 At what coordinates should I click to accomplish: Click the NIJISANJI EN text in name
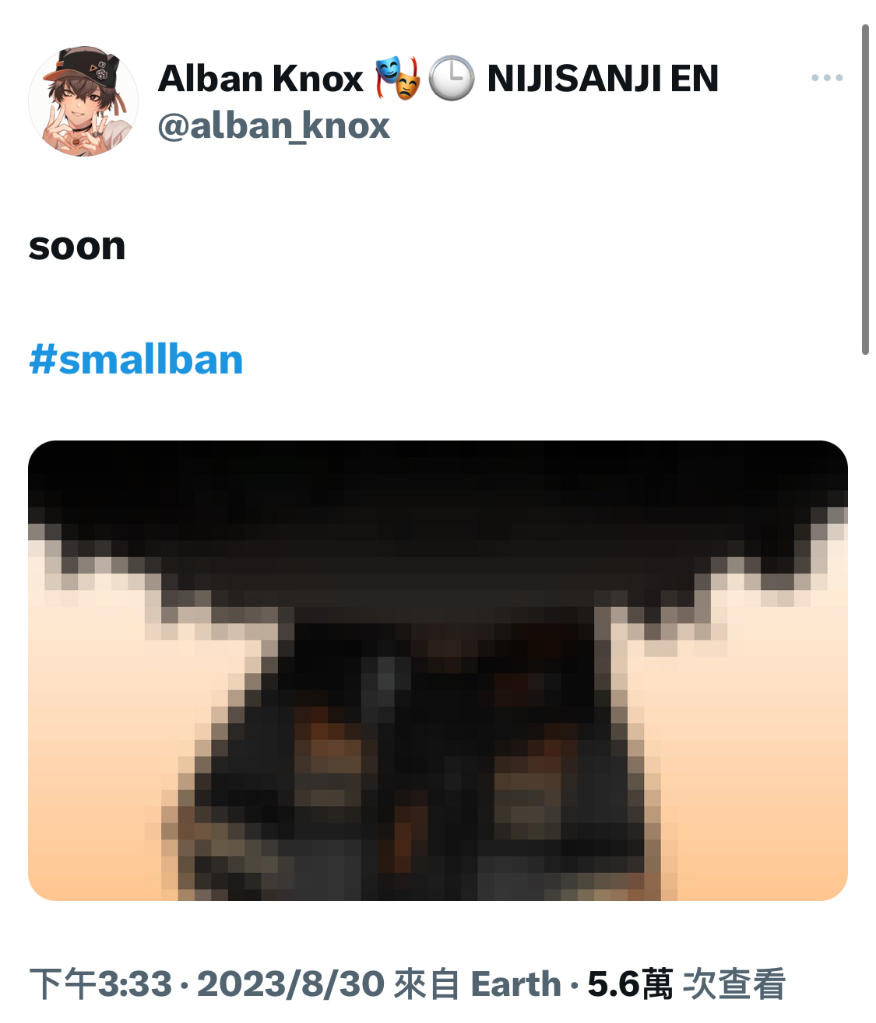coord(603,78)
